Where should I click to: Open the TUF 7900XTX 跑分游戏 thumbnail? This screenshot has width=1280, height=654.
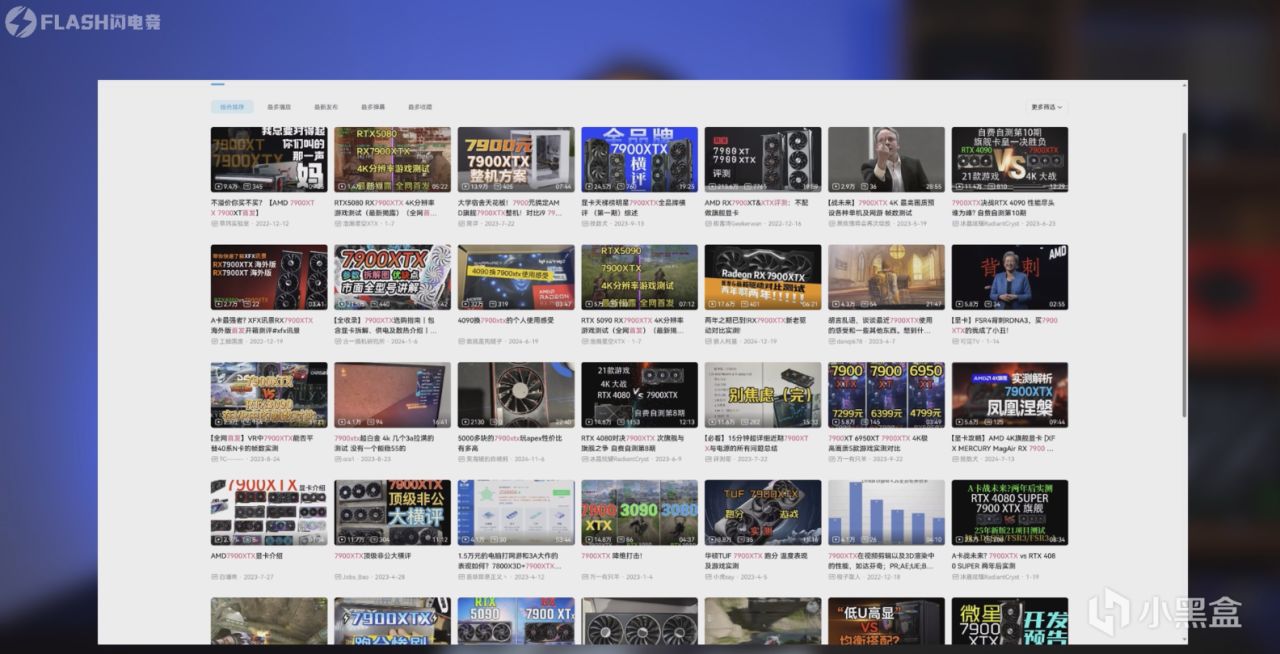[763, 513]
